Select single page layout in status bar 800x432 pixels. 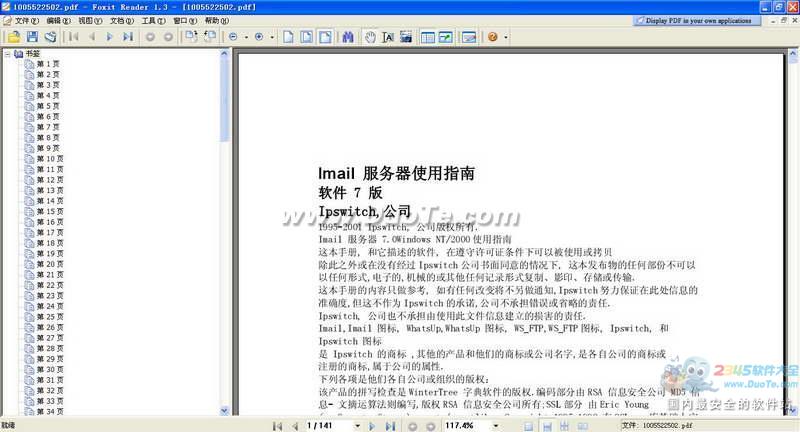point(529,426)
